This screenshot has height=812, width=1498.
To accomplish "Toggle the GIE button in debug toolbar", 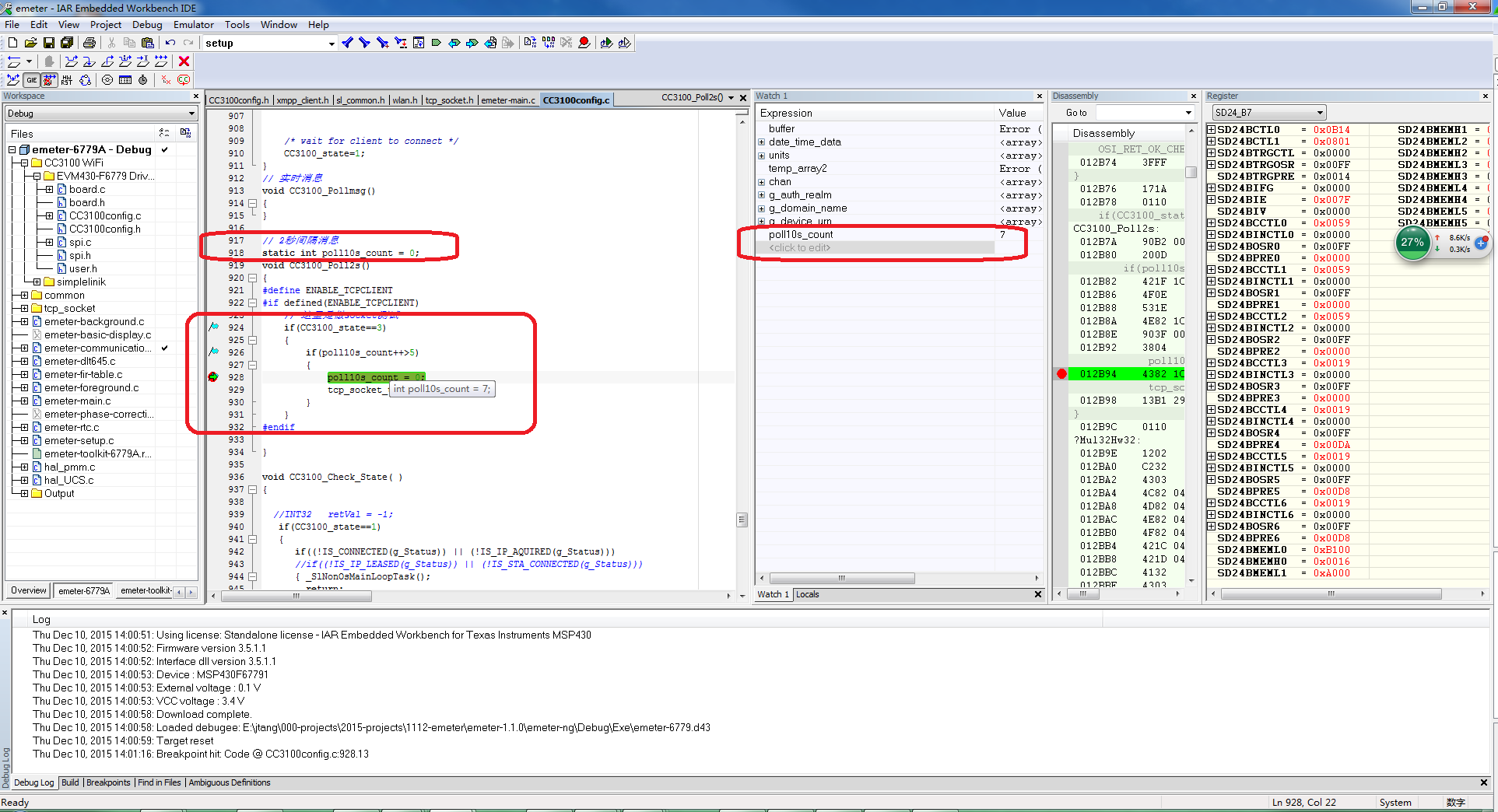I will 31,80.
